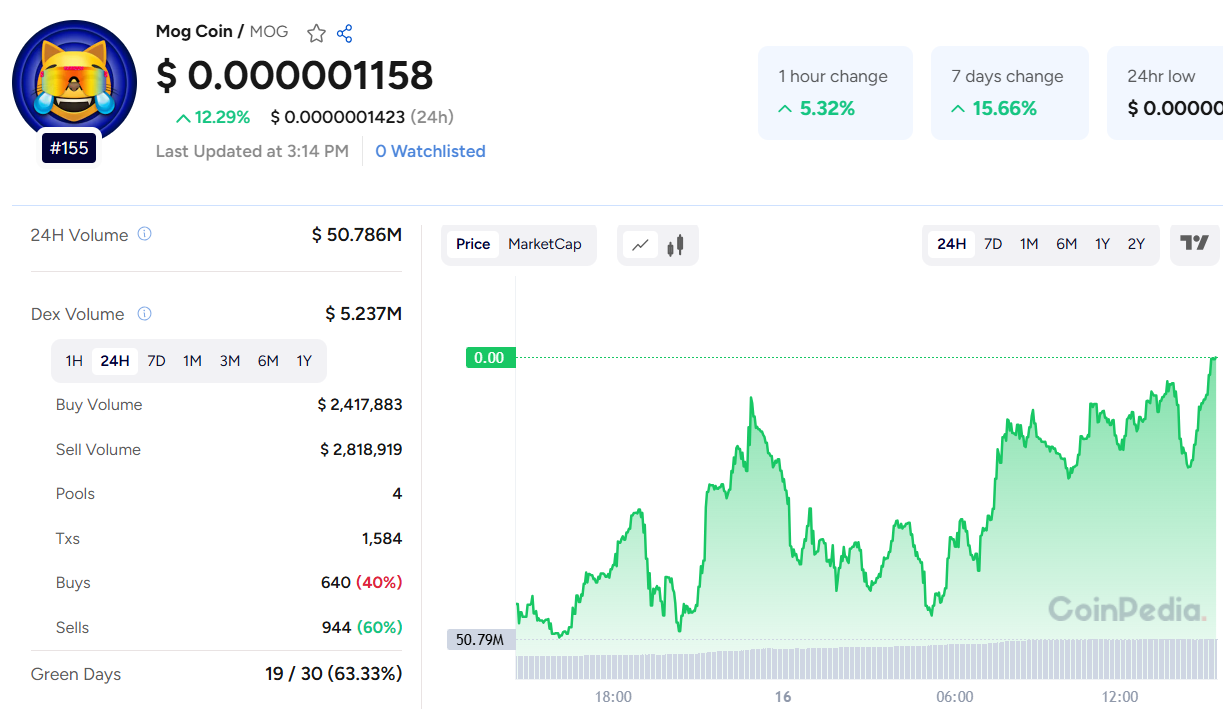Click the 50.79M volume axis label
1223x709 pixels.
click(480, 639)
